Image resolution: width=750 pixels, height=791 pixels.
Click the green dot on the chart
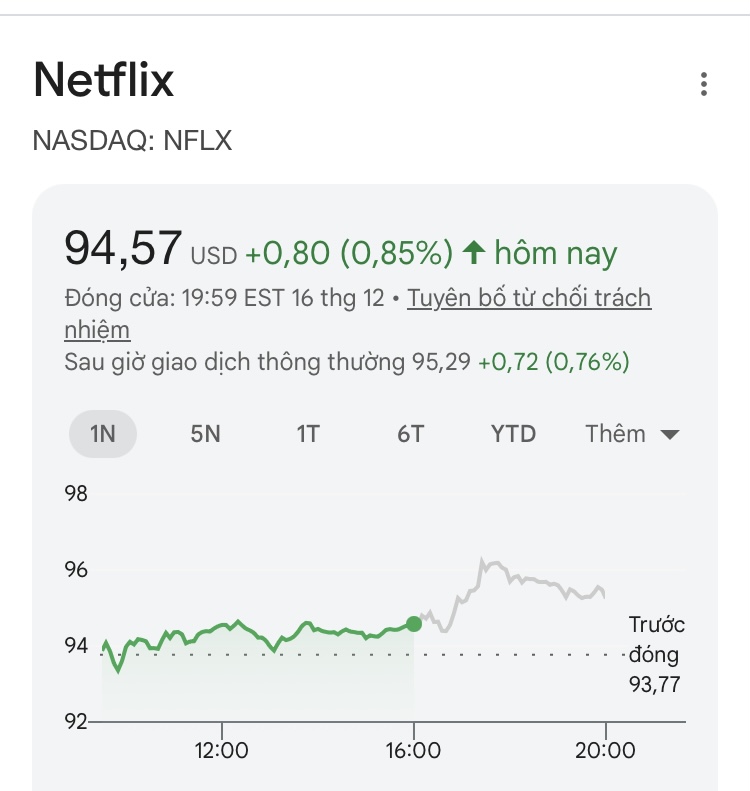[414, 624]
